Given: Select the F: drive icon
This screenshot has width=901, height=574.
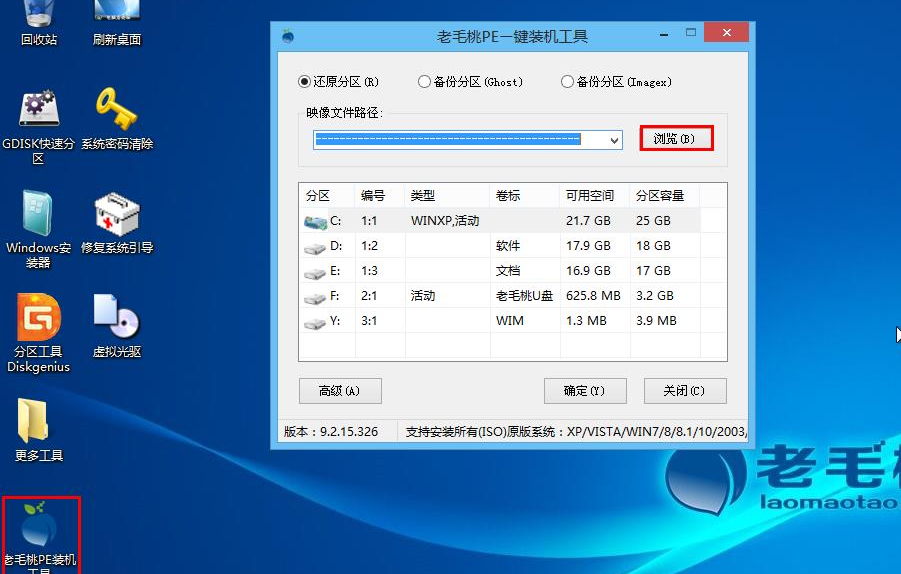Looking at the screenshot, I should point(315,298).
